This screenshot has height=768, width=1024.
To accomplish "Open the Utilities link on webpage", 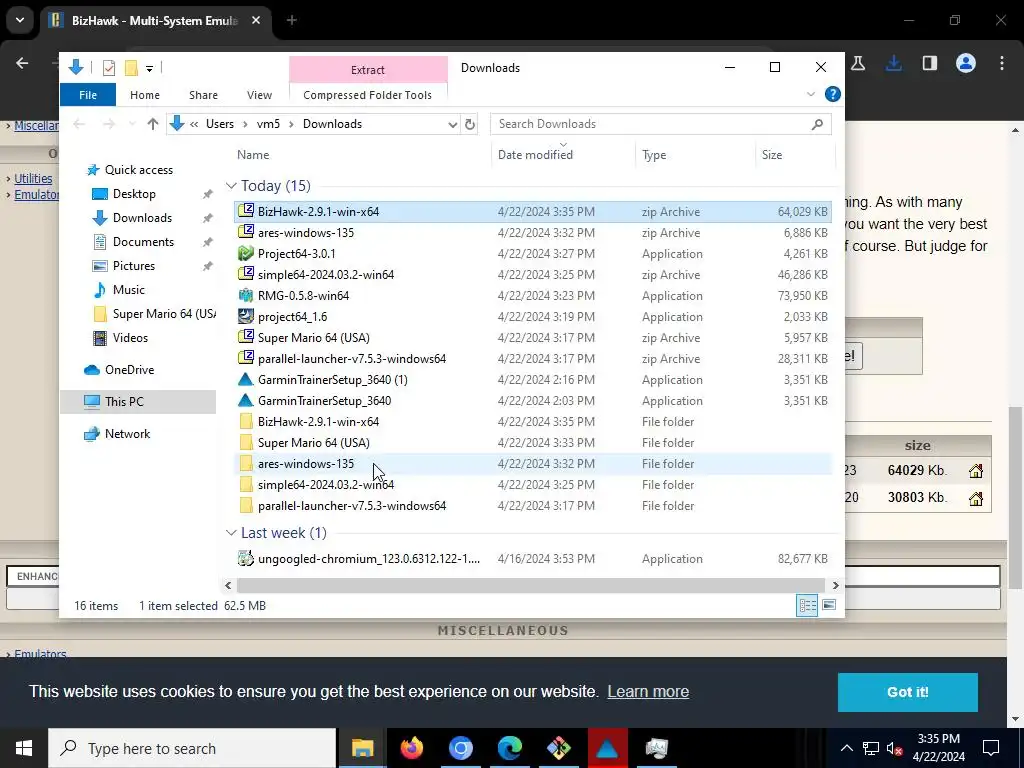I will [x=33, y=178].
